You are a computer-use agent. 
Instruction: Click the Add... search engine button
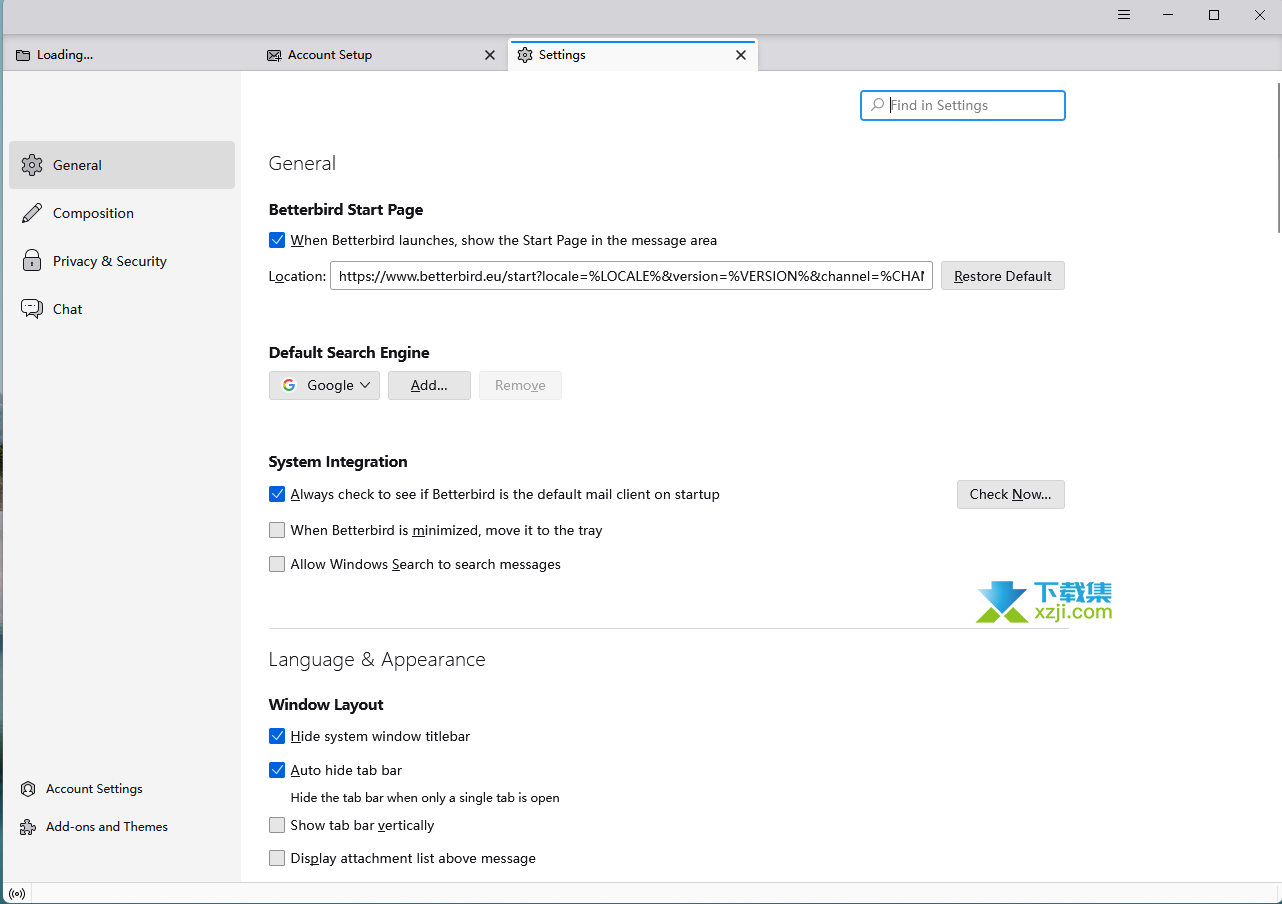coord(429,385)
